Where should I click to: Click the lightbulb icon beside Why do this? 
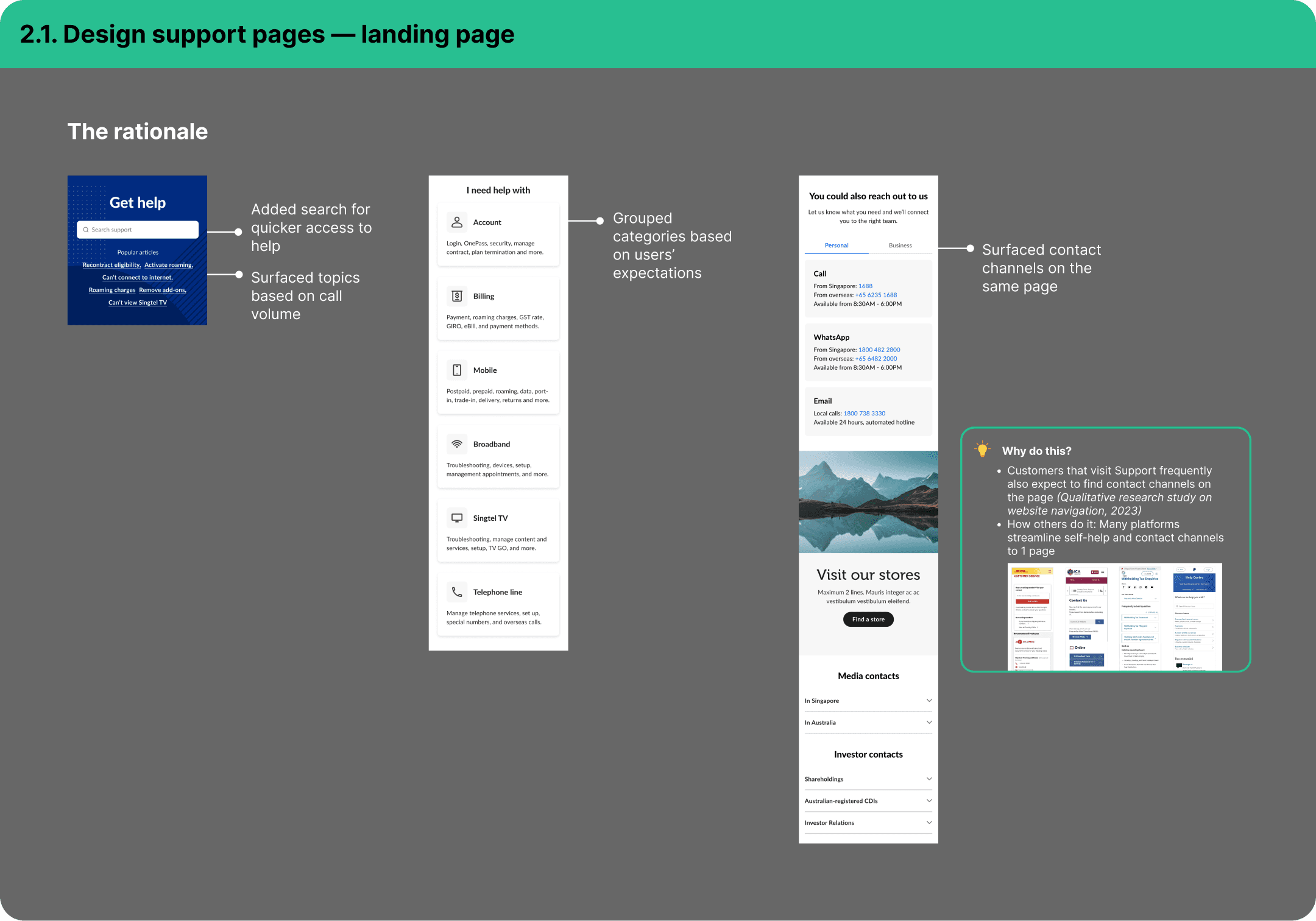[x=982, y=450]
